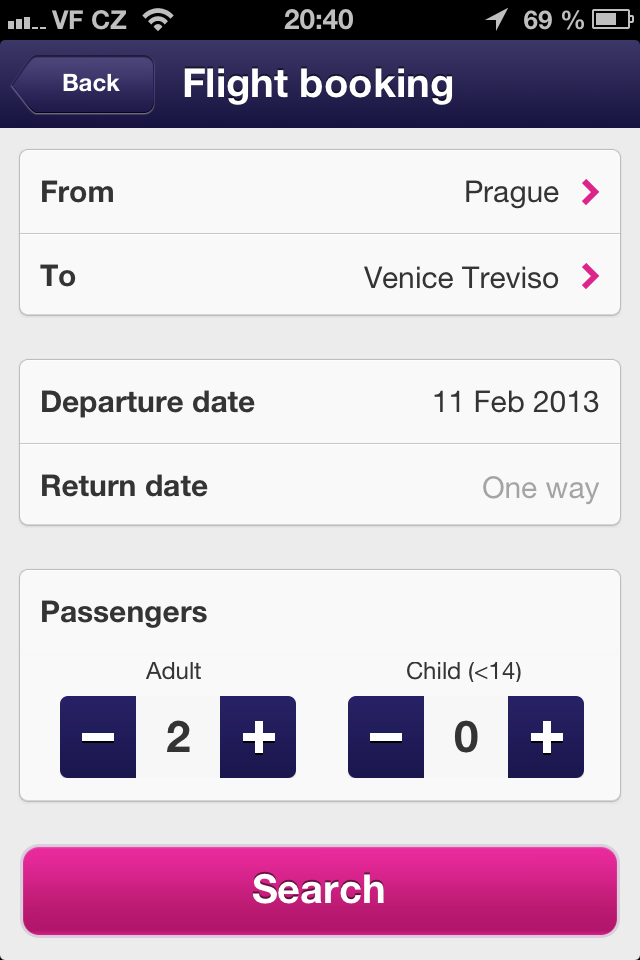The image size is (640, 960).
Task: Open the To airport selector
Action: tap(320, 278)
